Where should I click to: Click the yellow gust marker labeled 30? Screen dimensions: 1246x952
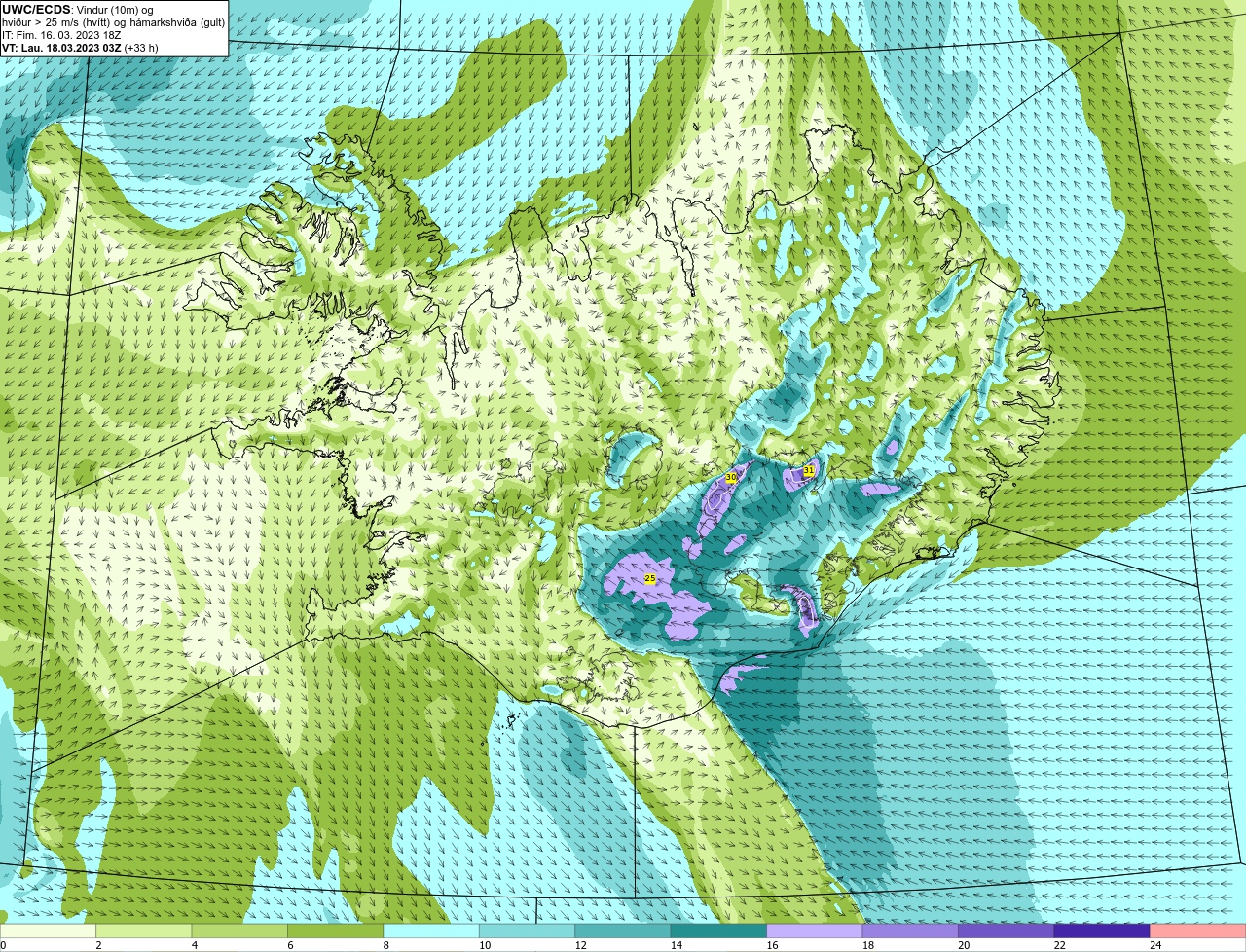(731, 477)
